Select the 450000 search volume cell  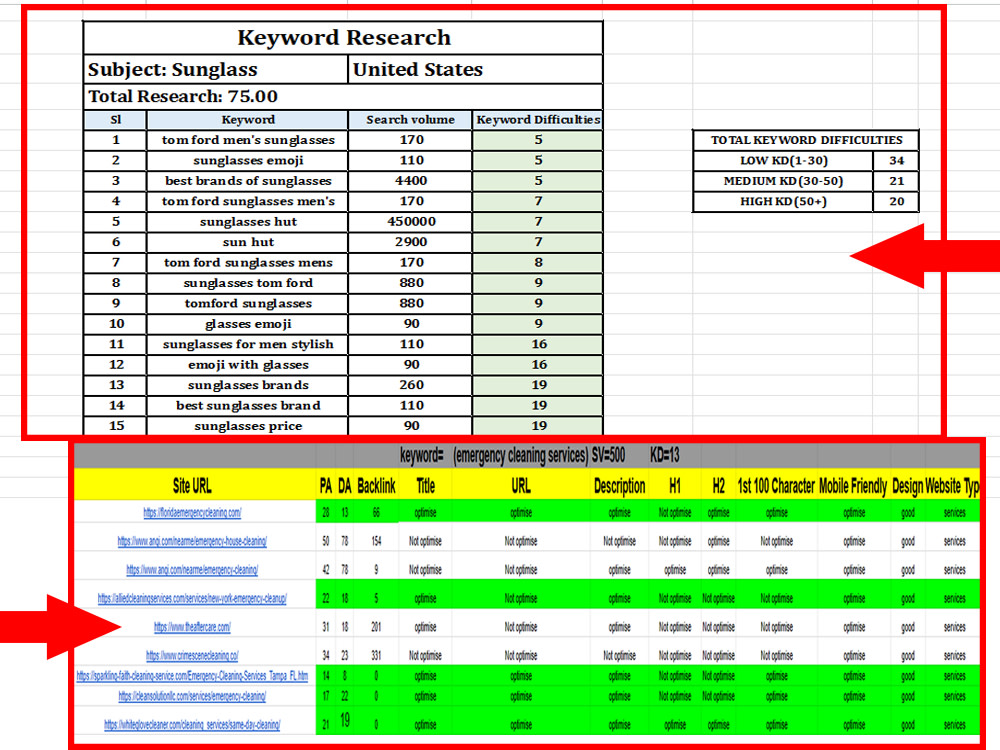411,222
